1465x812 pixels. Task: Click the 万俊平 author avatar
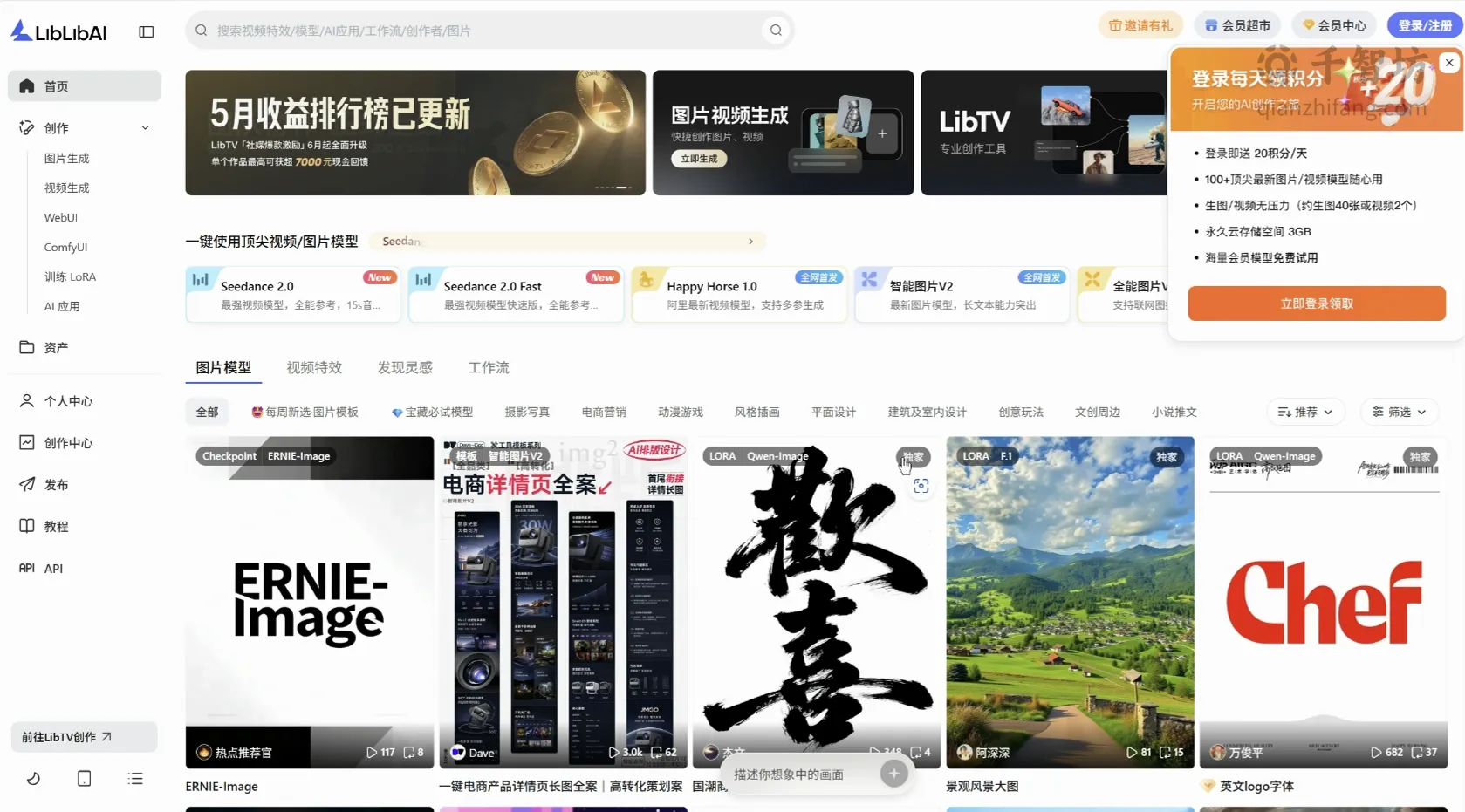pos(1218,753)
